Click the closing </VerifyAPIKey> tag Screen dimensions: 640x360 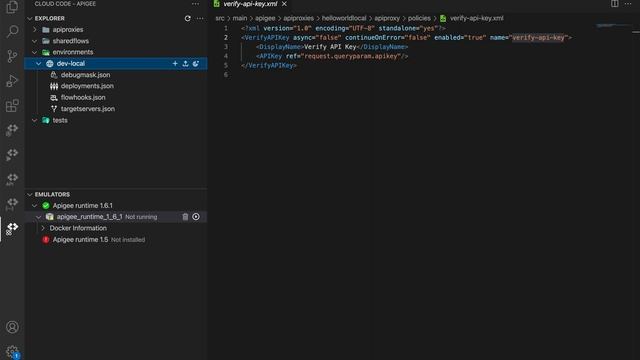click(x=269, y=66)
